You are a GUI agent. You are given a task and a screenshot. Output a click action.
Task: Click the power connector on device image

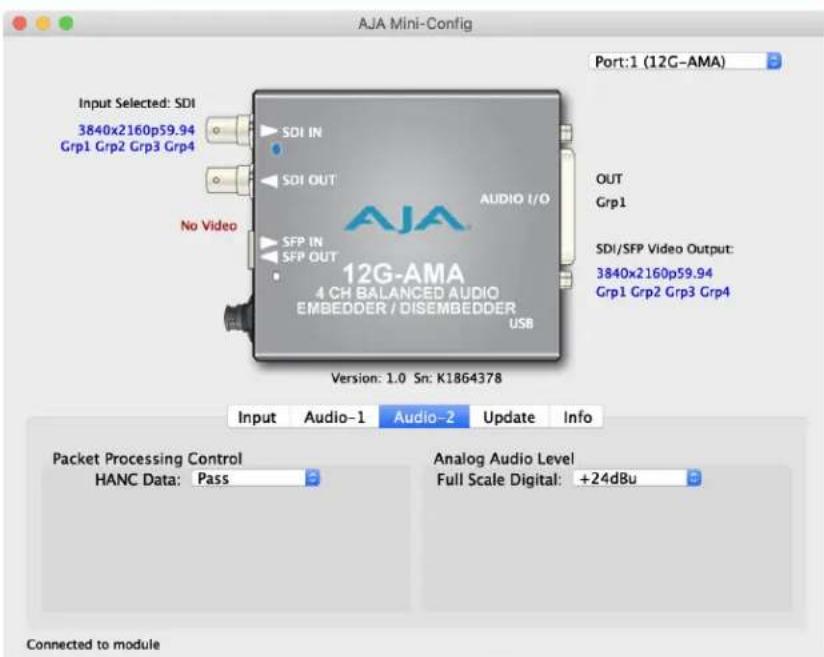coord(238,316)
